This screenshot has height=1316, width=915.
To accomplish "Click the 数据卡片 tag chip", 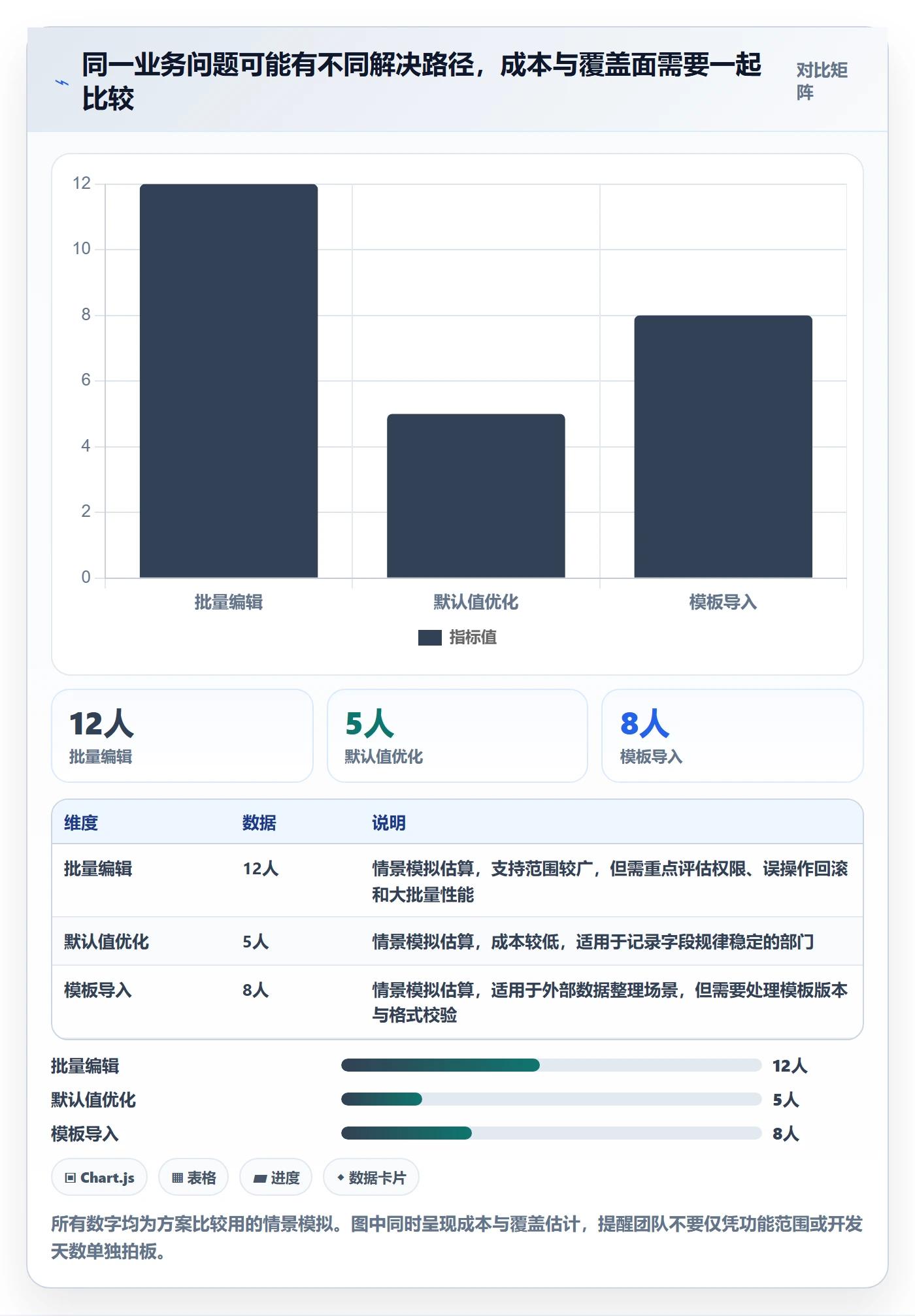I will 371,1177.
